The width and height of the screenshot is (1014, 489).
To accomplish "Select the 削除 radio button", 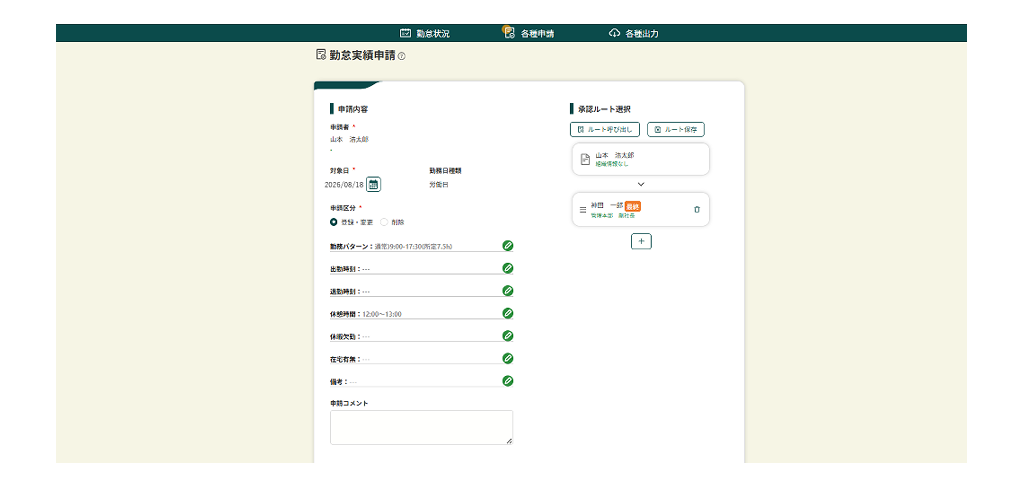I will coord(384,222).
